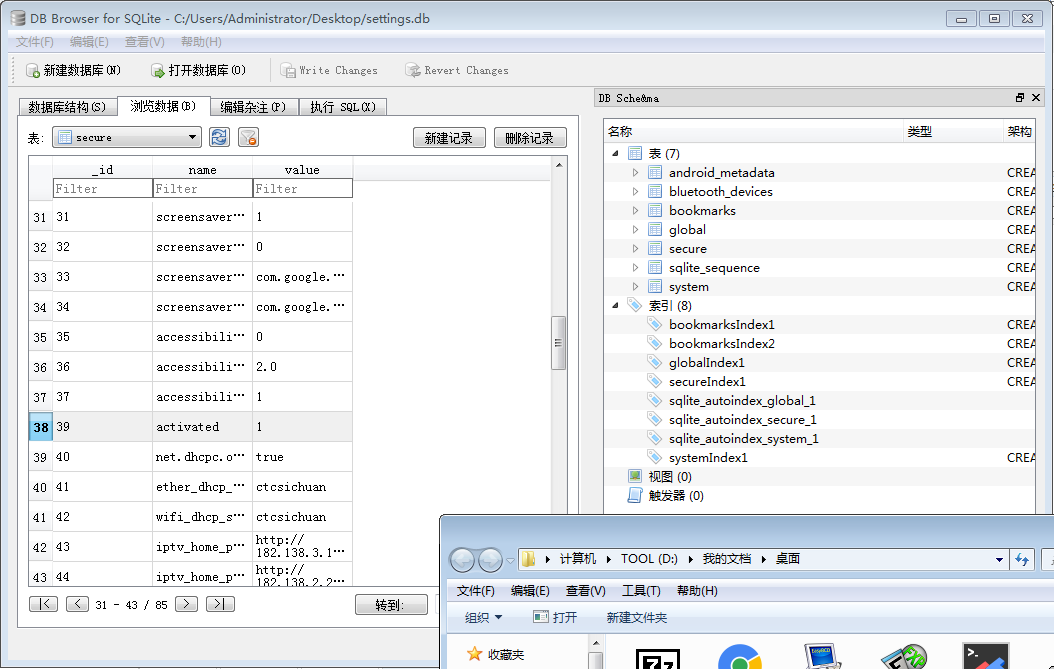Select the 视图 (0) views node
This screenshot has width=1054, height=669.
coord(670,477)
